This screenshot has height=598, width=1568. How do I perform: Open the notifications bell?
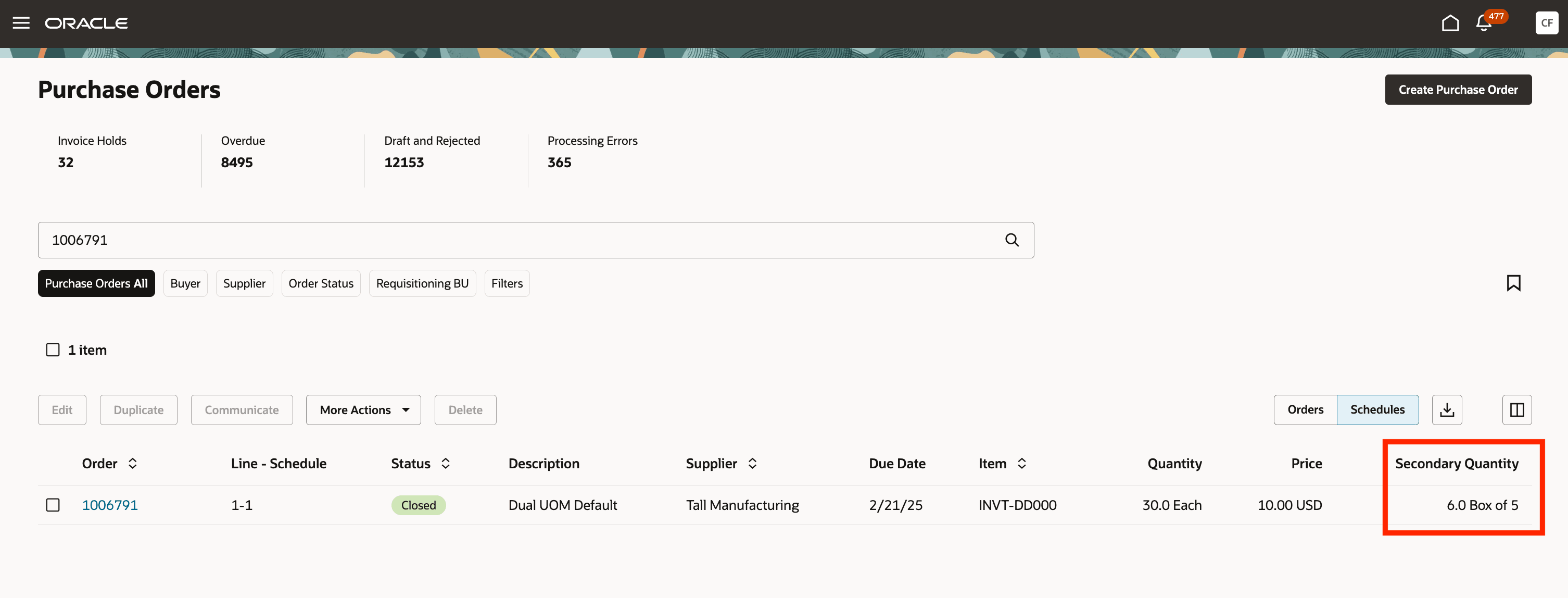[x=1483, y=24]
